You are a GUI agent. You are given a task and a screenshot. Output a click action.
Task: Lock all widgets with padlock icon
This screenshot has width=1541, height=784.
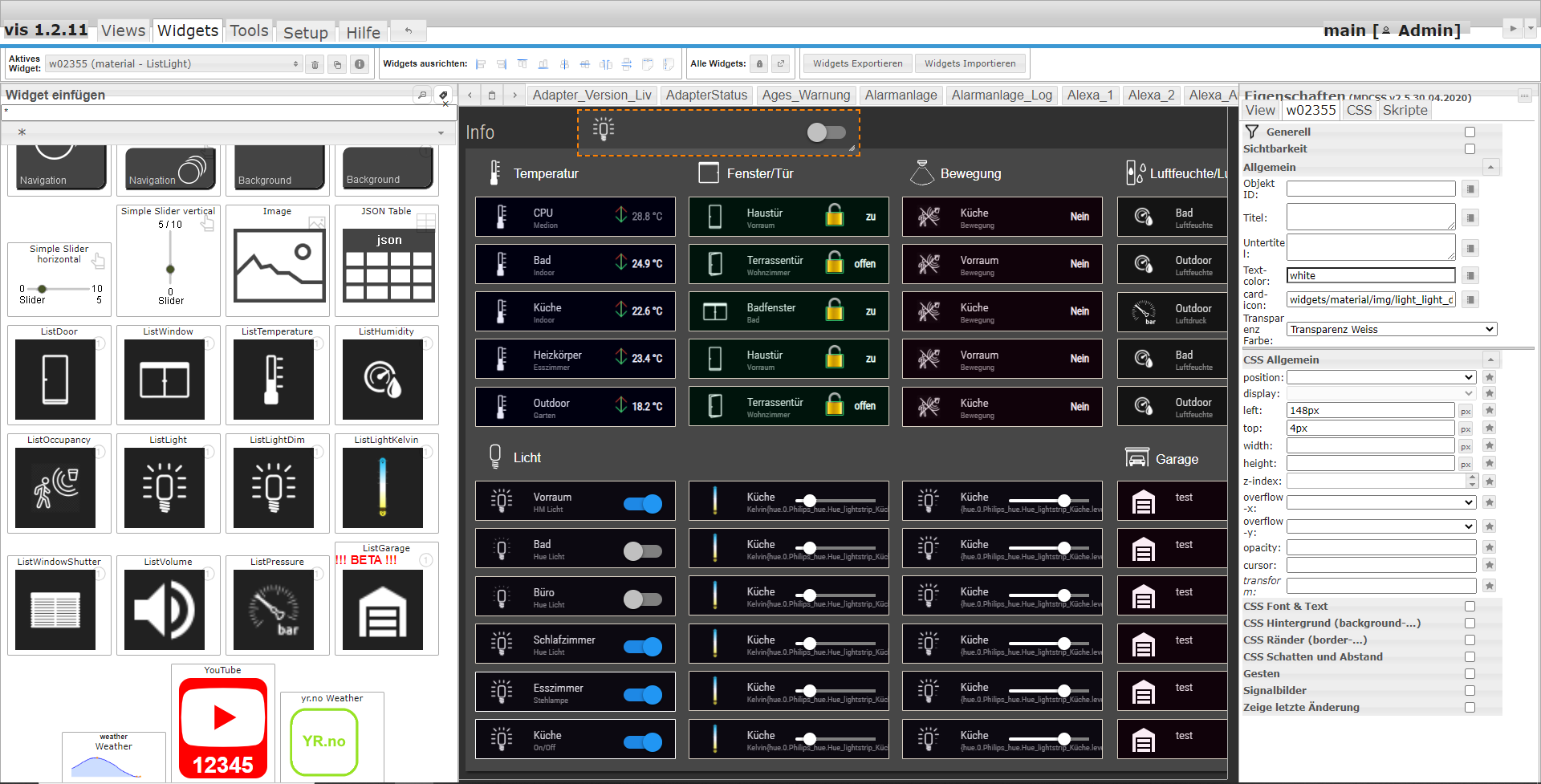759,63
